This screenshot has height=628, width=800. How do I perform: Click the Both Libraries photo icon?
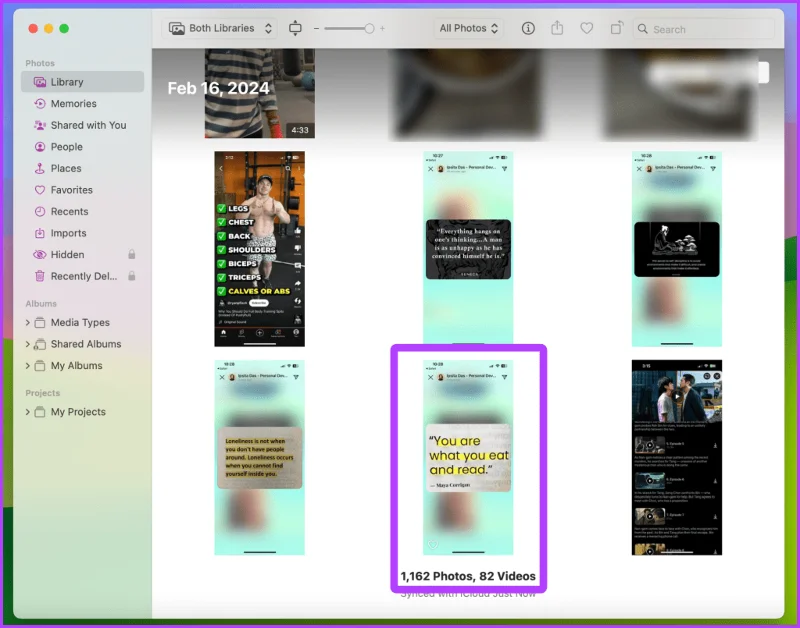[177, 29]
